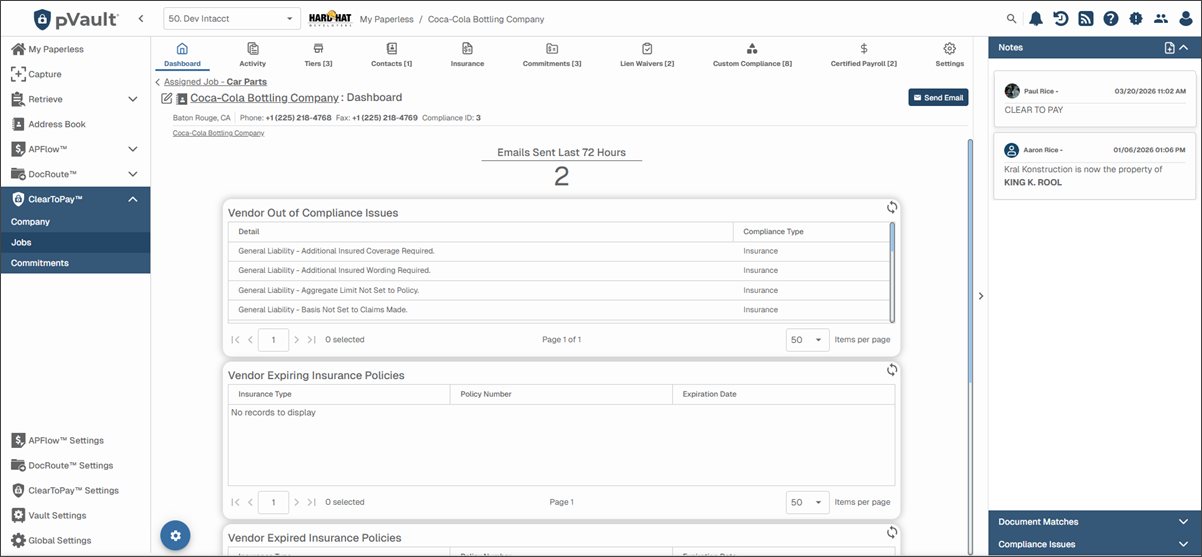Open the RSS feed icon in header
This screenshot has height=557, width=1202.
point(1085,19)
